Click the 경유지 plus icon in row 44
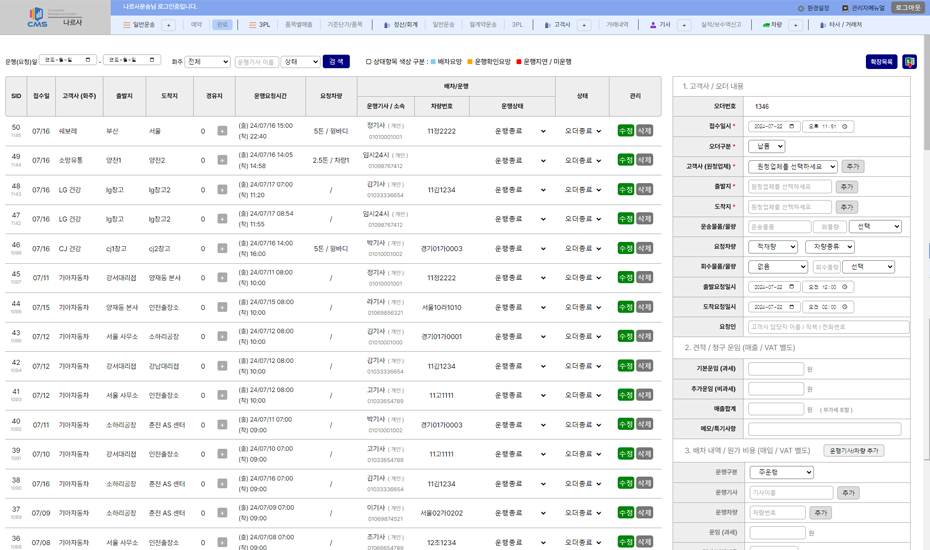This screenshot has height=550, width=930. point(222,307)
